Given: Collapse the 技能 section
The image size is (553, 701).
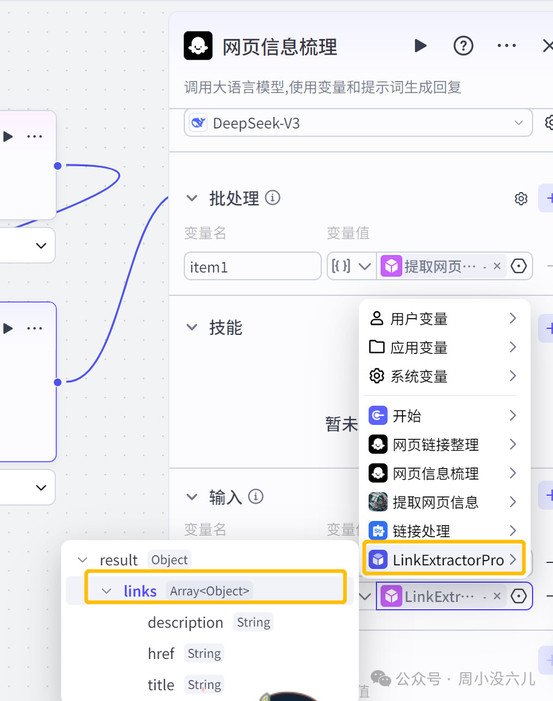Looking at the screenshot, I should [x=192, y=327].
